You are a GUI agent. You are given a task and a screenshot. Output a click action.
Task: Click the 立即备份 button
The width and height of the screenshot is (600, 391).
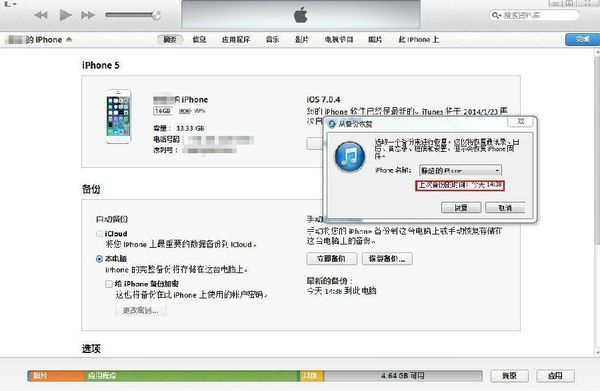click(x=331, y=259)
